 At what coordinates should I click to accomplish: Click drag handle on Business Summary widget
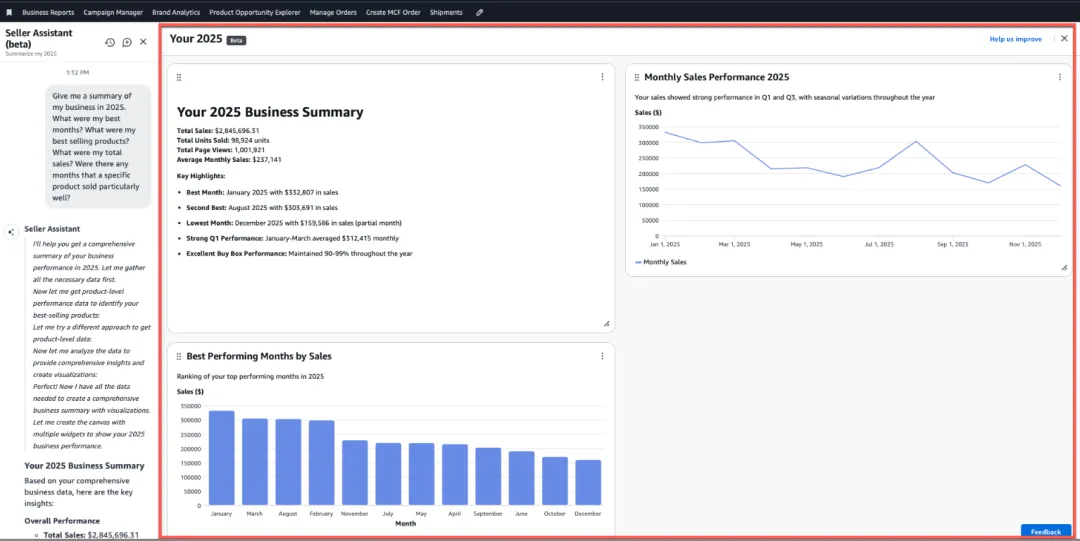tap(179, 77)
